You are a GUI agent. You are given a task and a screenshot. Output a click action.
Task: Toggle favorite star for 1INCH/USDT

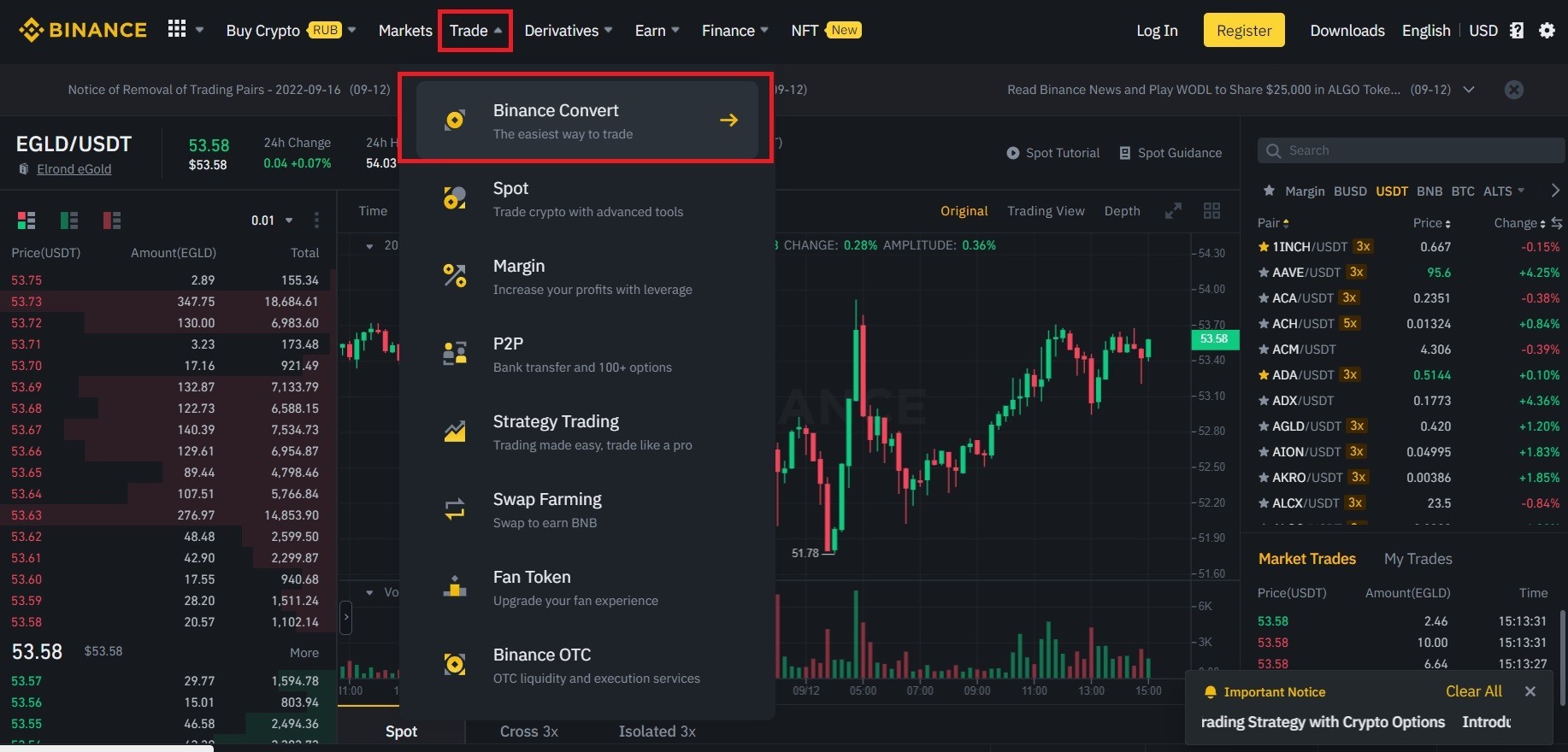click(x=1264, y=247)
